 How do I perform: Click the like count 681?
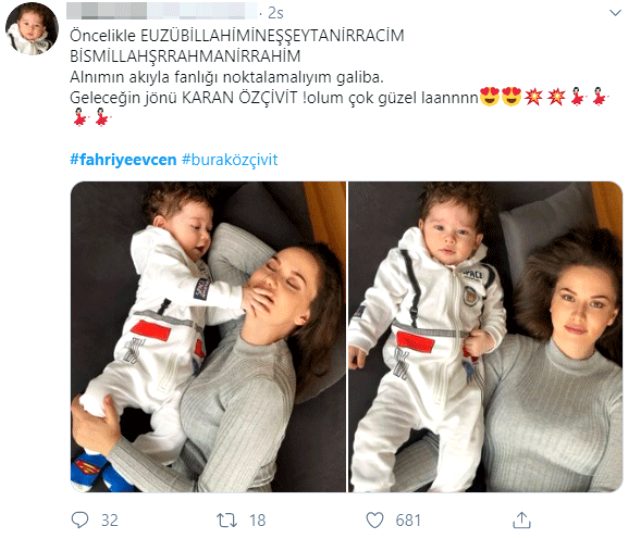click(x=408, y=520)
